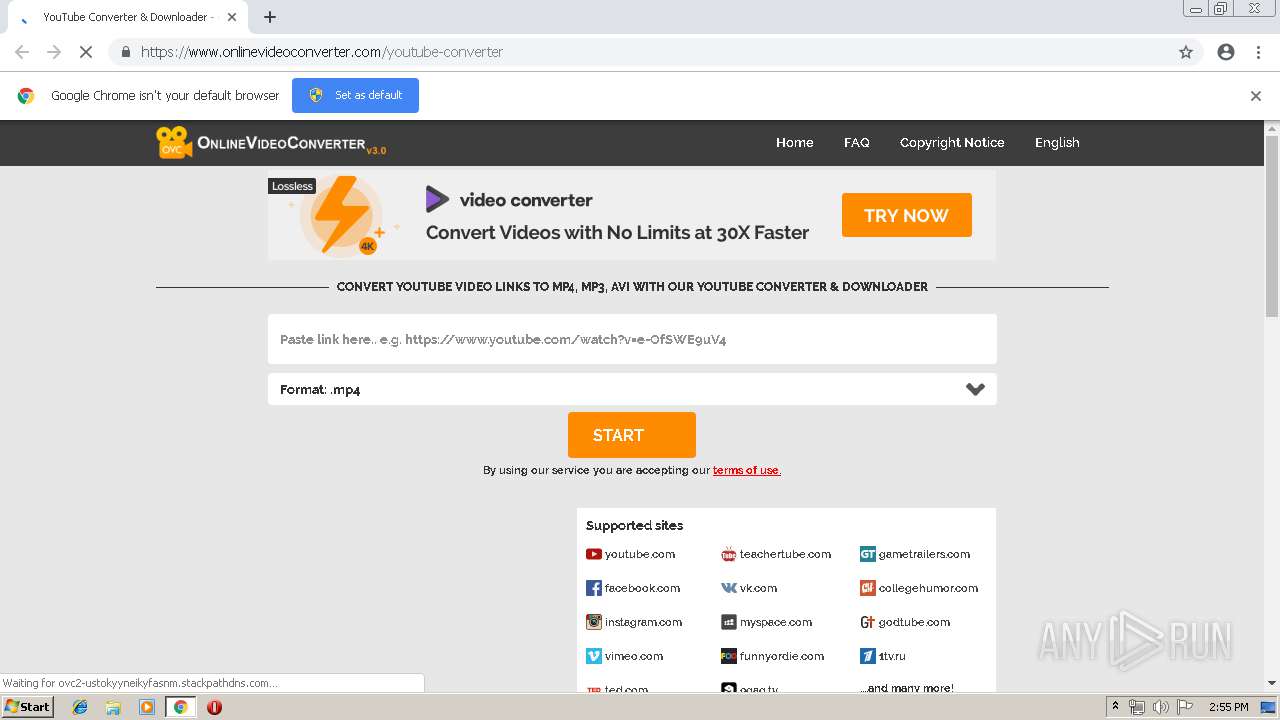Click the 'Supported sites' heading
Screen dimensions: 1280x720
pyautogui.click(x=634, y=526)
